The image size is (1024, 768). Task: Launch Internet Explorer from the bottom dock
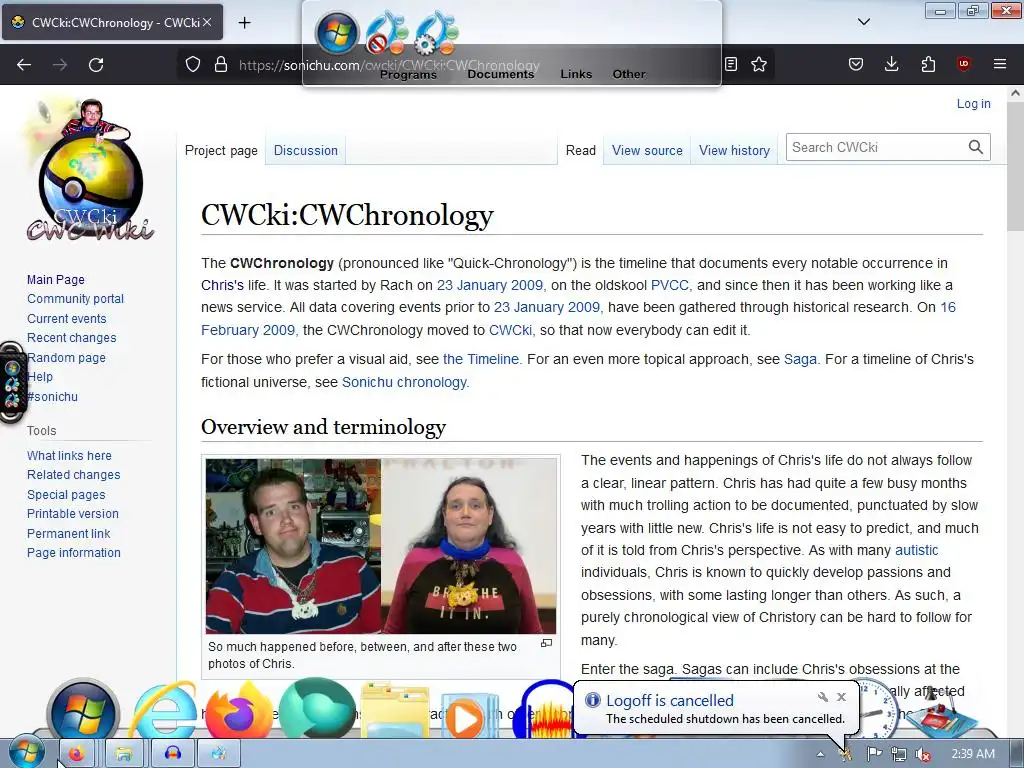(164, 711)
